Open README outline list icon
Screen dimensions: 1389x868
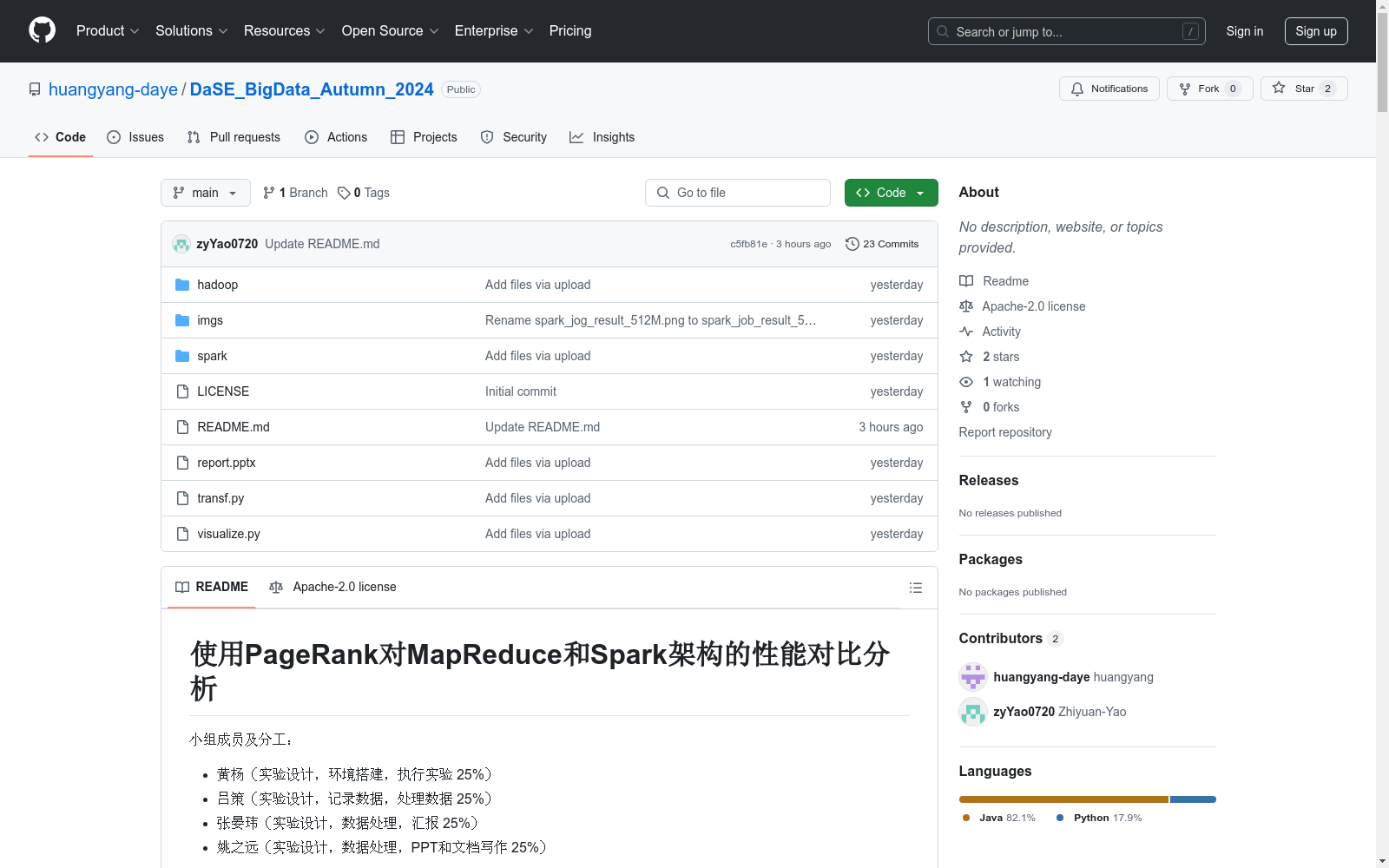click(915, 588)
